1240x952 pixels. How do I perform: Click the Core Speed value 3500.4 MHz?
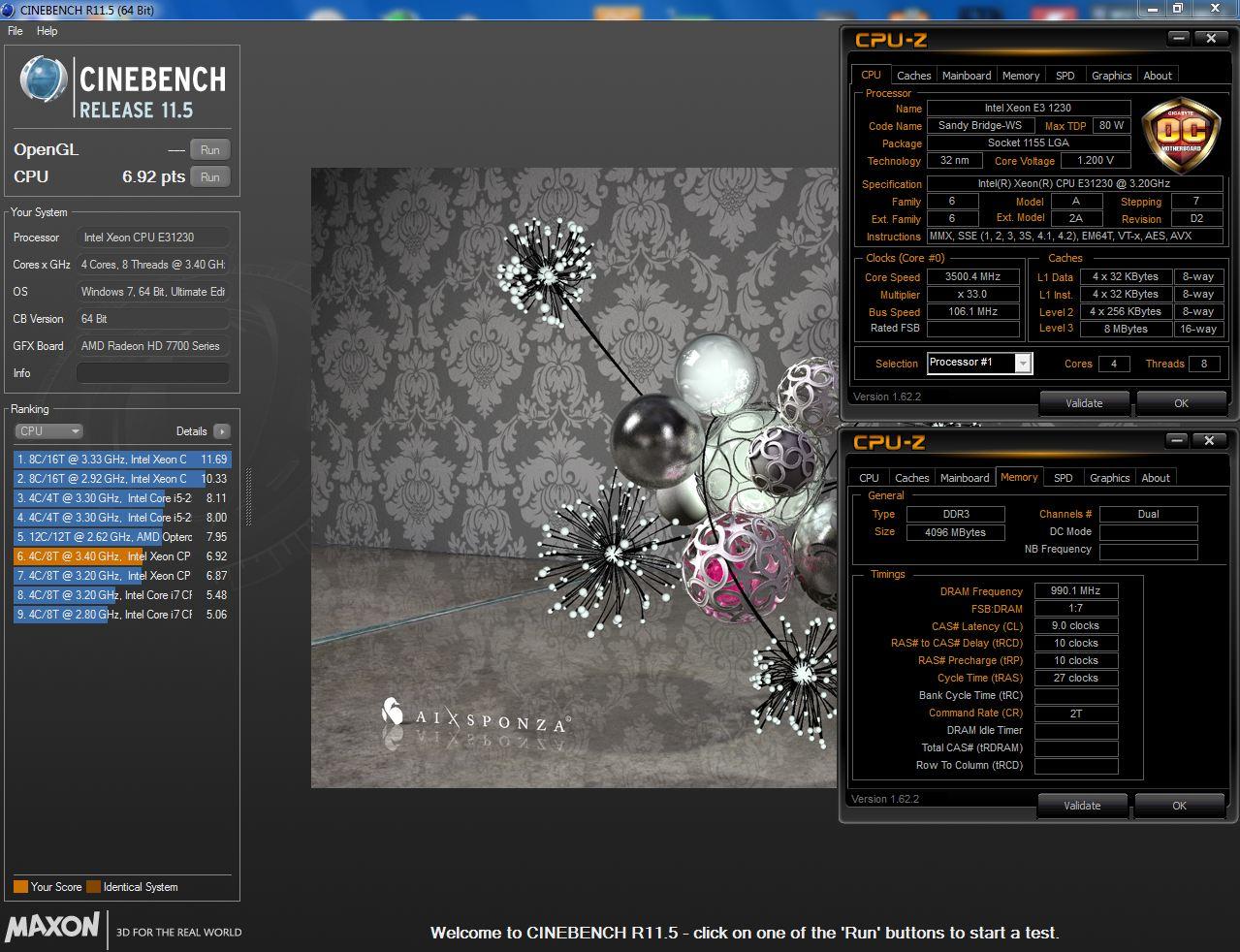(x=972, y=277)
